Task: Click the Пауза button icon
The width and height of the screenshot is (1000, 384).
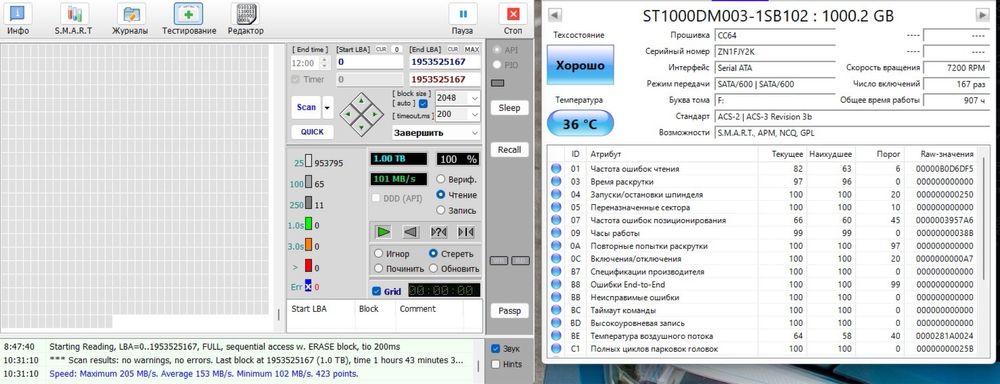Action: 463,13
